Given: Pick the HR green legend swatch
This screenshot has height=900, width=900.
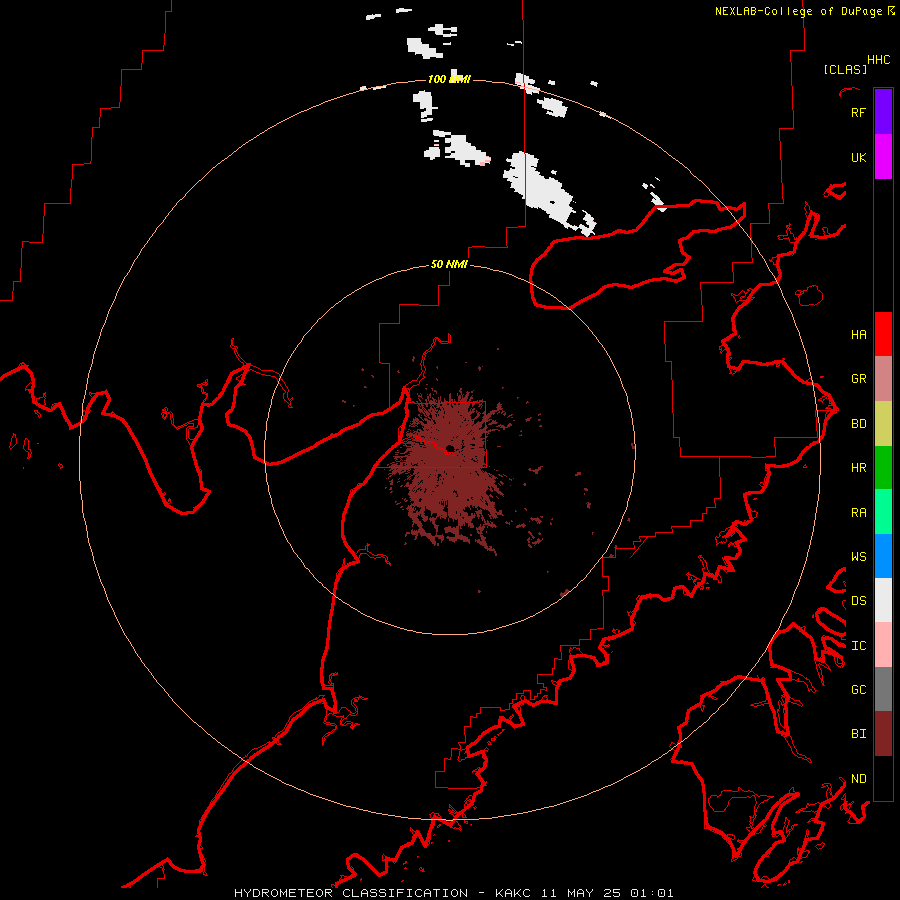Looking at the screenshot, I should click(883, 468).
